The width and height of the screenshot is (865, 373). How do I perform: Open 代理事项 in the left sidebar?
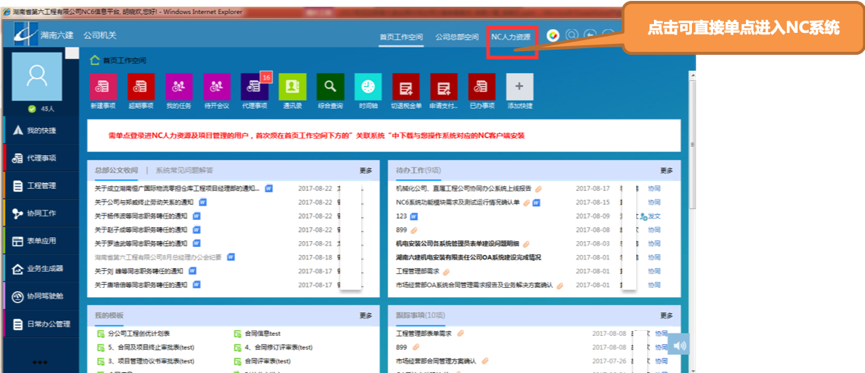(41, 158)
